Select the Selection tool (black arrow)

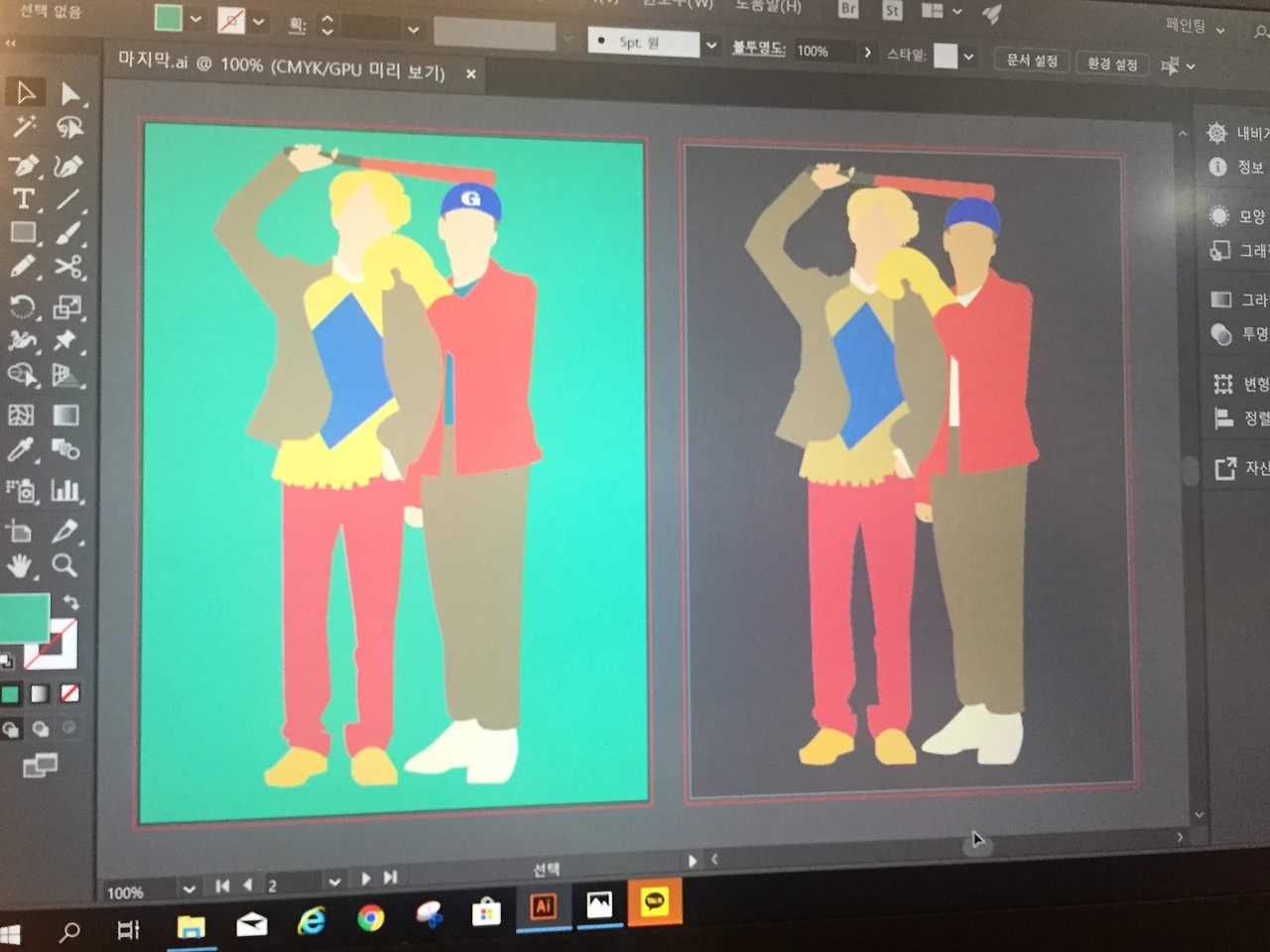click(25, 92)
